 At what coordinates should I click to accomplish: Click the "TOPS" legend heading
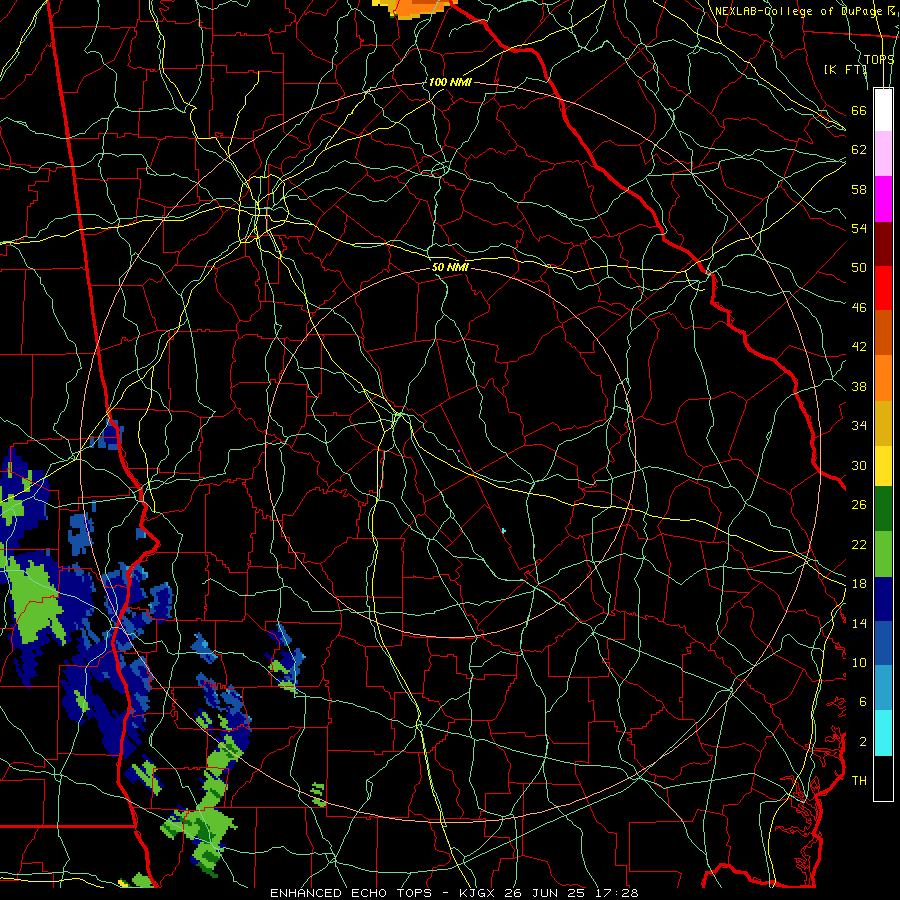coord(879,60)
